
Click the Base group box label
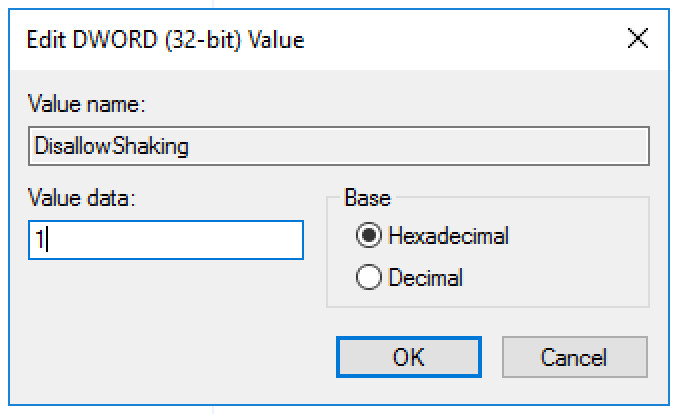coord(367,198)
